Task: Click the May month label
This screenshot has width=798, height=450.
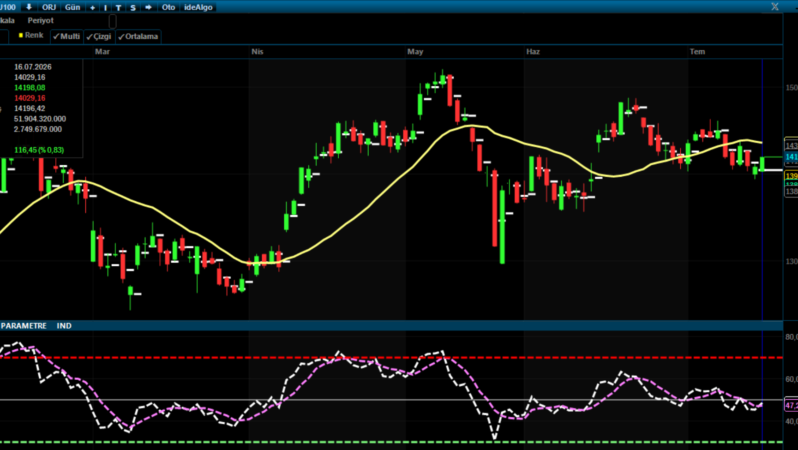Action: [415, 52]
